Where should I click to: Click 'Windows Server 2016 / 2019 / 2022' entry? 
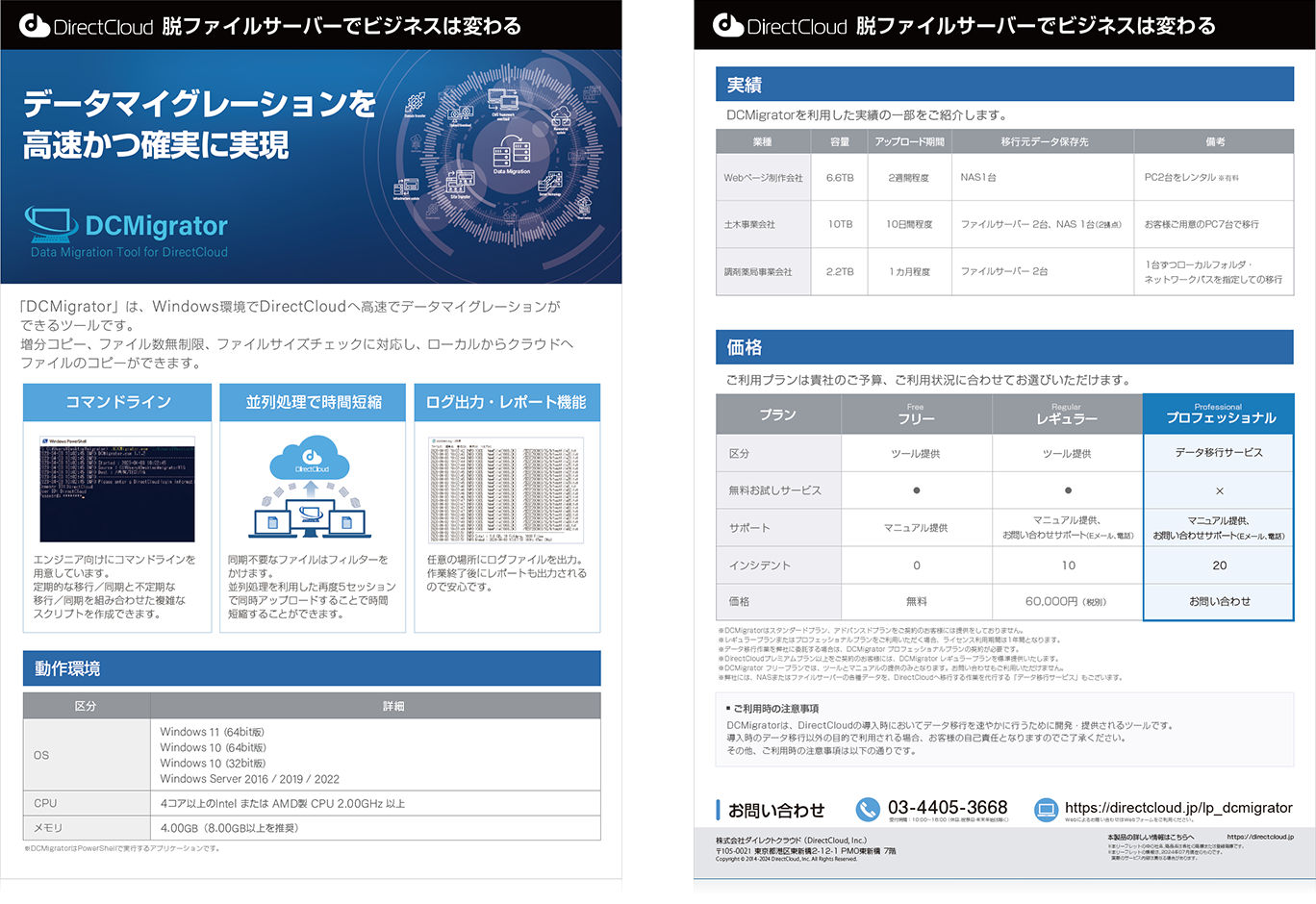[249, 779]
